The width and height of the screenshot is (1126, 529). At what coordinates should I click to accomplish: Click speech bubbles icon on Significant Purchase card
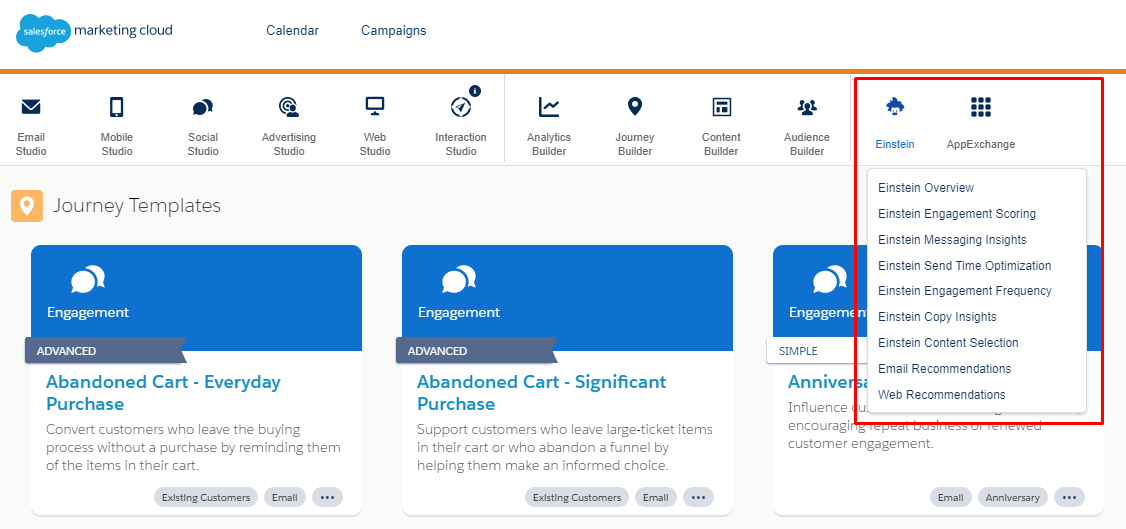tap(459, 279)
